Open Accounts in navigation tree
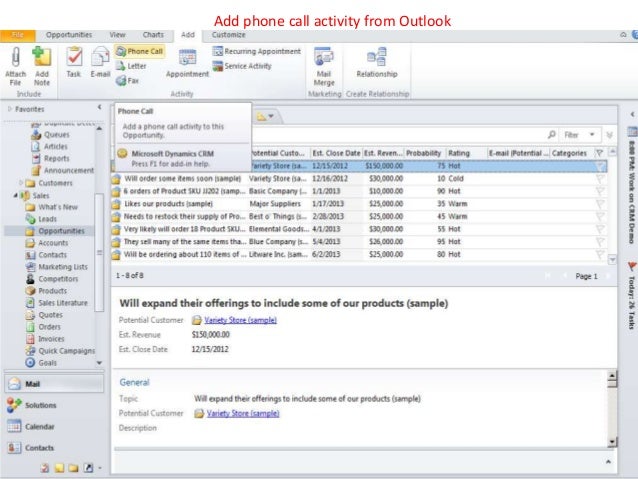The height and width of the screenshot is (479, 638). tap(46, 243)
